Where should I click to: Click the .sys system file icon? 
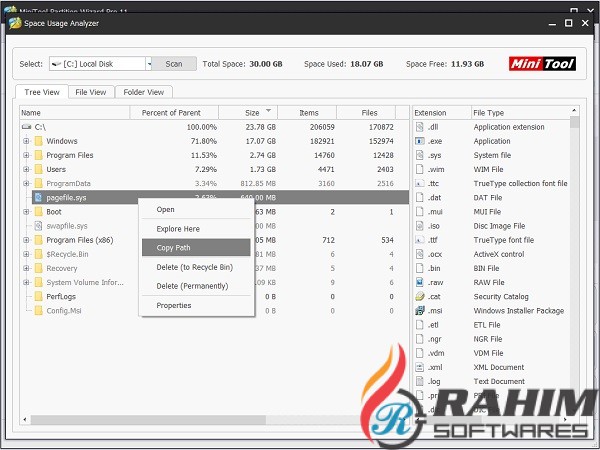(x=420, y=155)
